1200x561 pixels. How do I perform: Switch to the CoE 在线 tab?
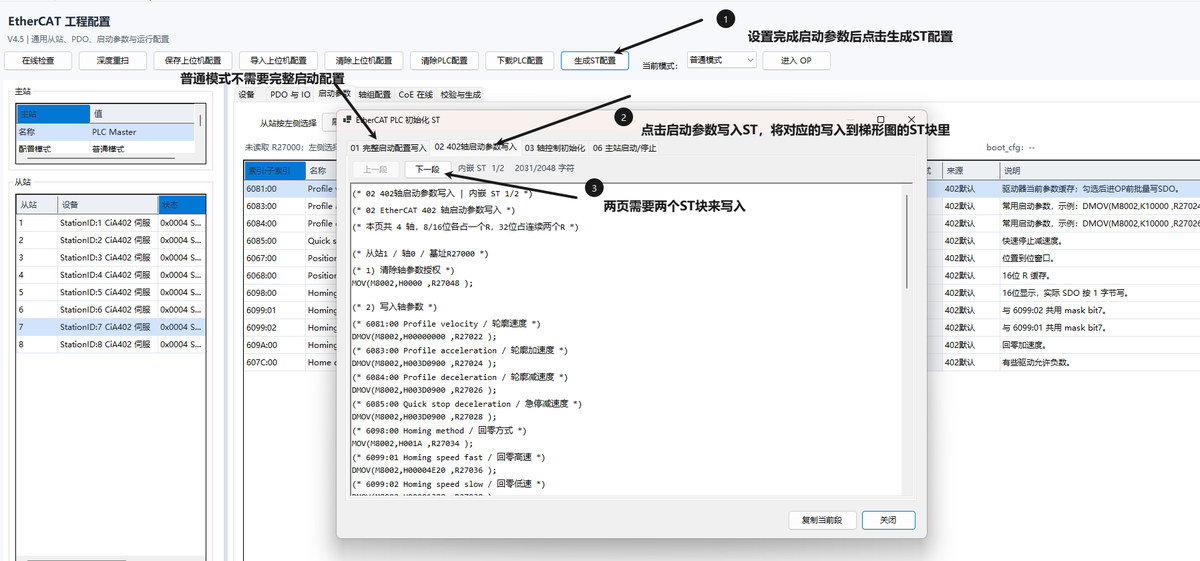click(416, 94)
